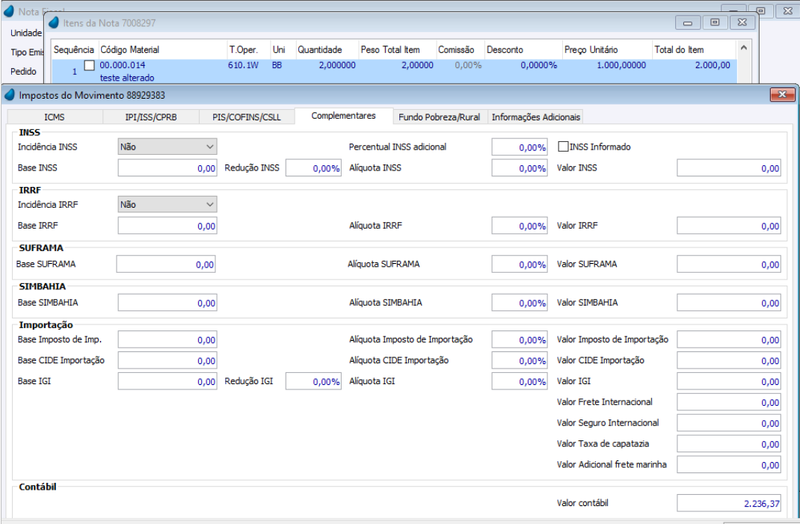Open the Incidência INSS dropdown
The image size is (800, 524).
tap(167, 146)
